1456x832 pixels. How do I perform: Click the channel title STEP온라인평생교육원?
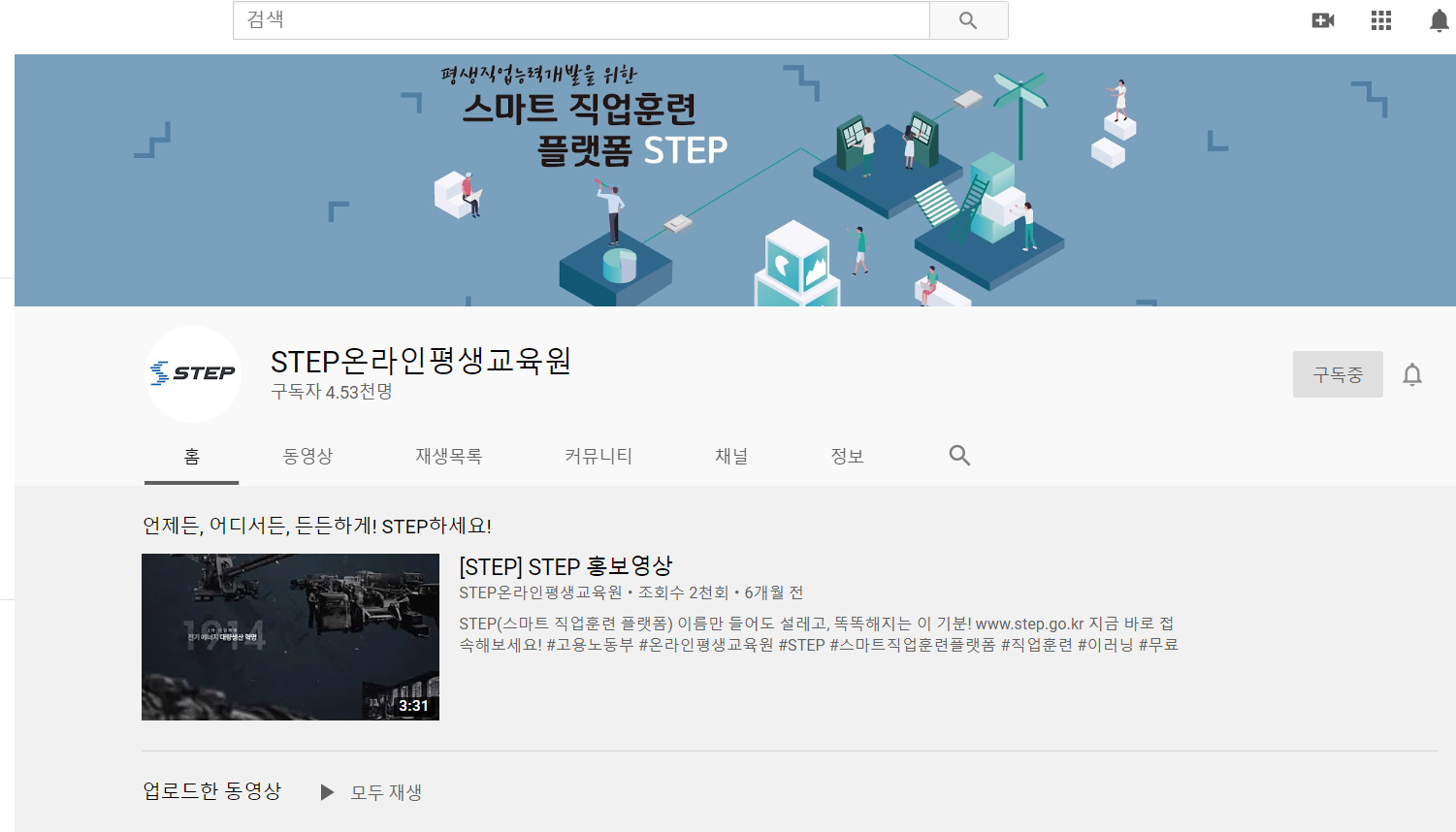point(420,362)
